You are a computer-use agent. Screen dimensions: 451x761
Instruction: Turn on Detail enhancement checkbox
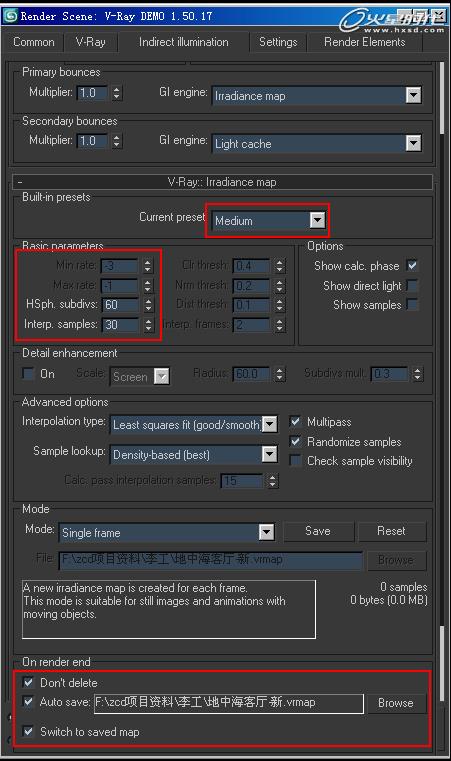click(28, 374)
